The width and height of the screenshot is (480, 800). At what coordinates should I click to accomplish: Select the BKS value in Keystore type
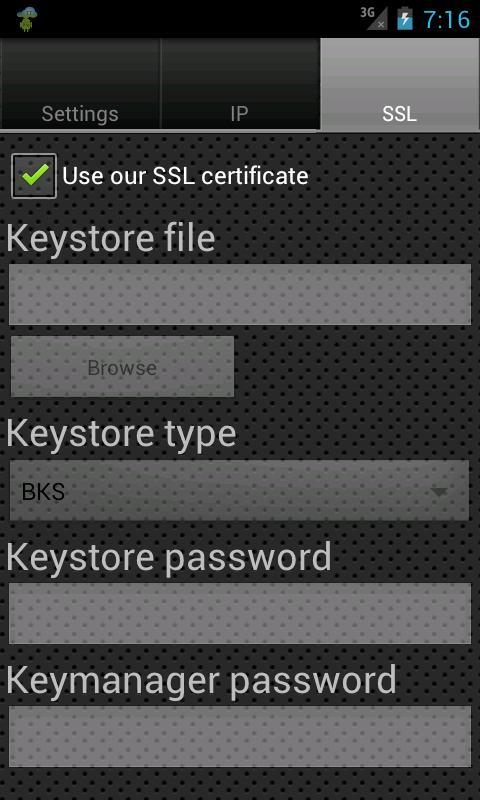[x=43, y=492]
